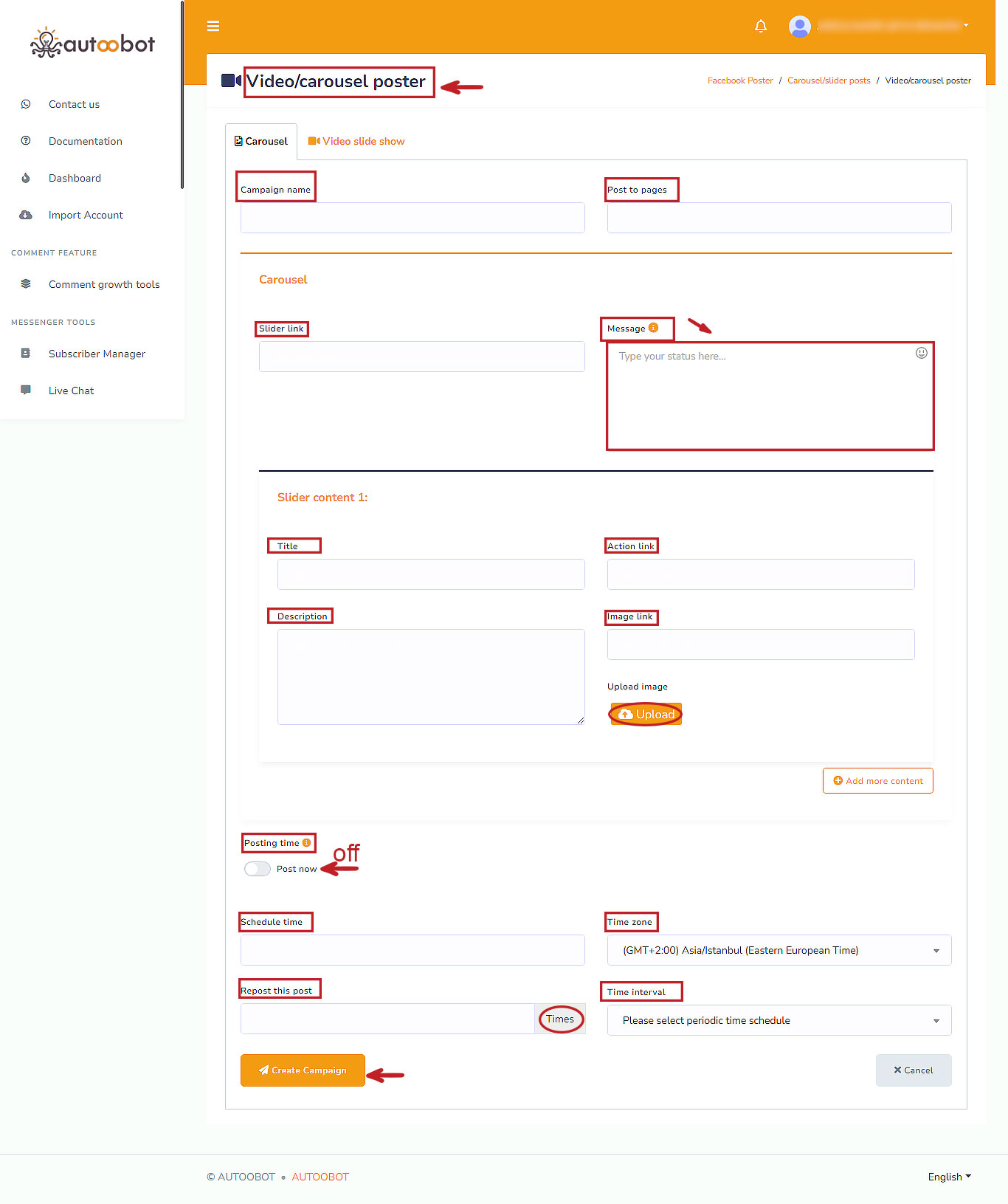Image resolution: width=1008 pixels, height=1204 pixels.
Task: Click the hamburger menu icon
Action: click(213, 27)
